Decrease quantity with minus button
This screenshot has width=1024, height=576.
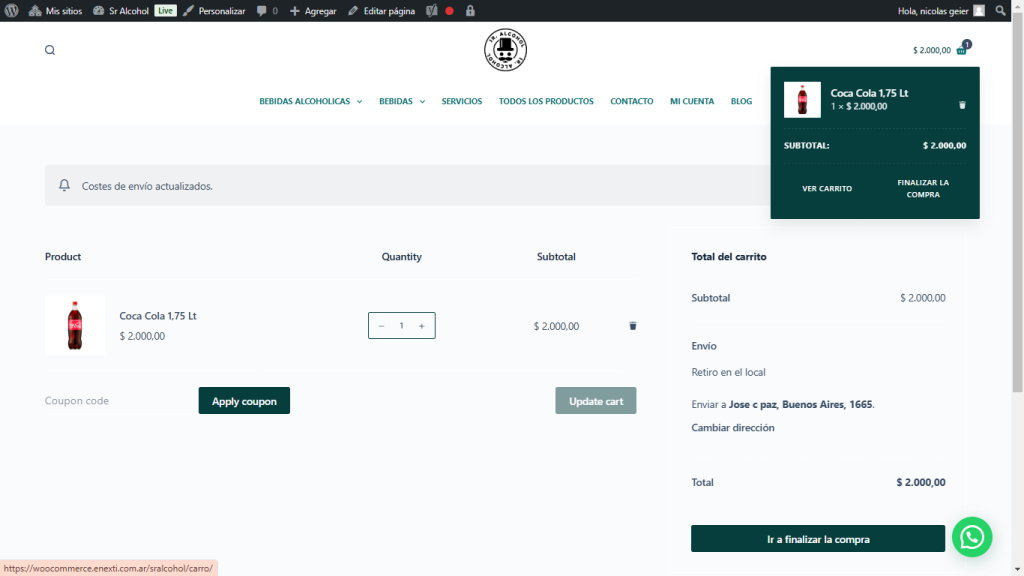pyautogui.click(x=381, y=326)
